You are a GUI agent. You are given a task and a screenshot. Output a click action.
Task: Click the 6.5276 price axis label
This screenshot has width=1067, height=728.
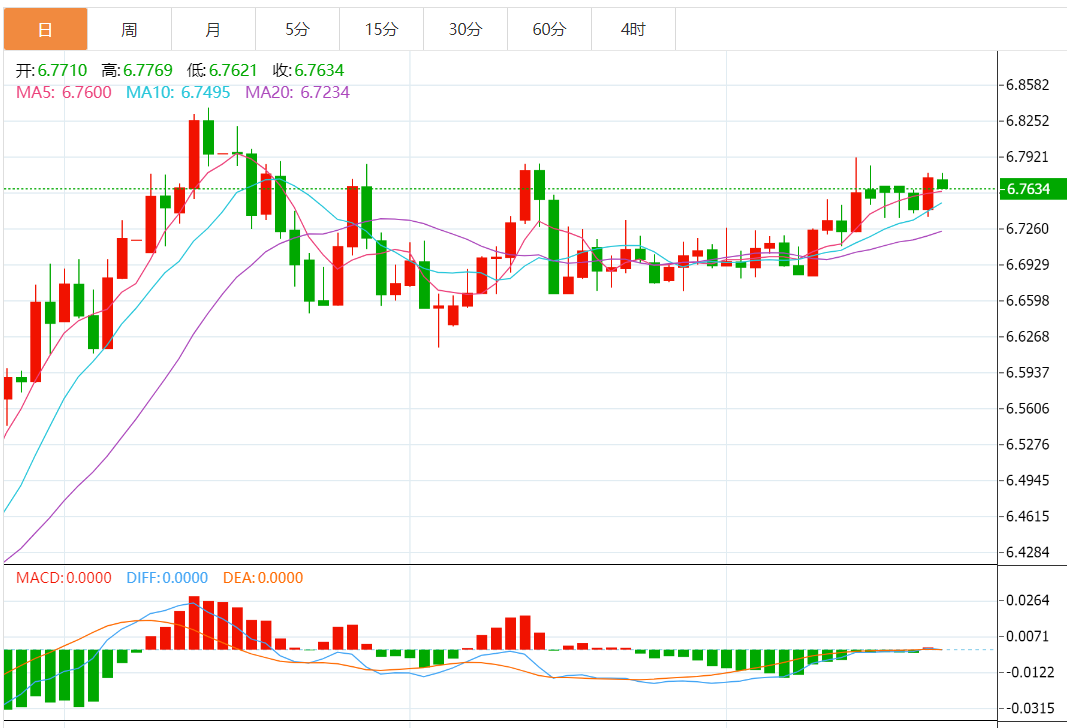tap(1028, 445)
